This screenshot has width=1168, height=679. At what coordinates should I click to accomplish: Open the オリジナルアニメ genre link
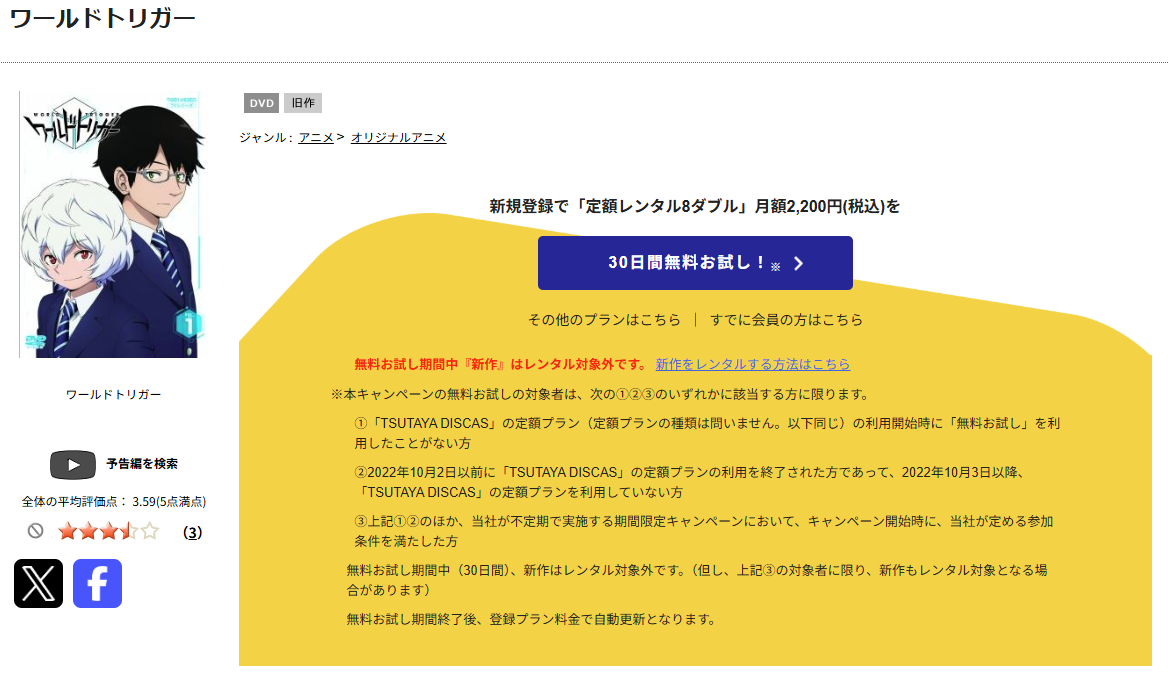coord(399,138)
